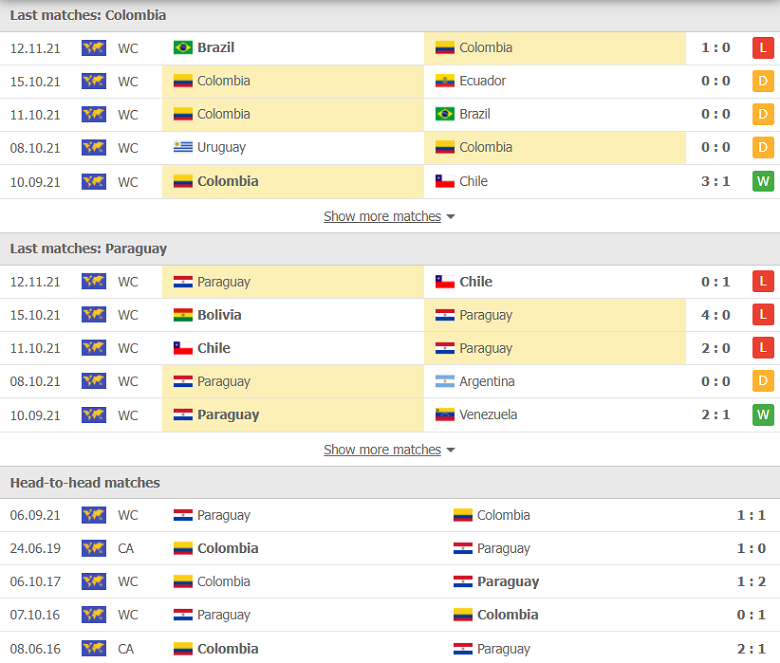Image resolution: width=780 pixels, height=663 pixels.
Task: Click the world map icon beside 06.09.21
Action: pyautogui.click(x=94, y=515)
